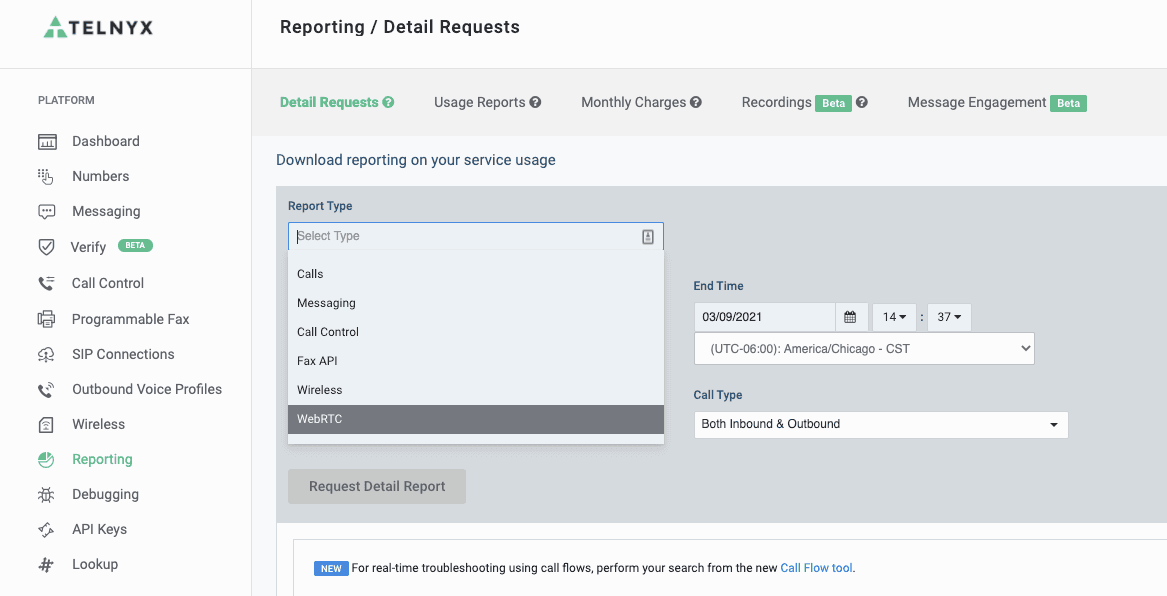Viewport: 1167px width, 596px height.
Task: Click help icon beside Detail Requests
Action: (389, 103)
